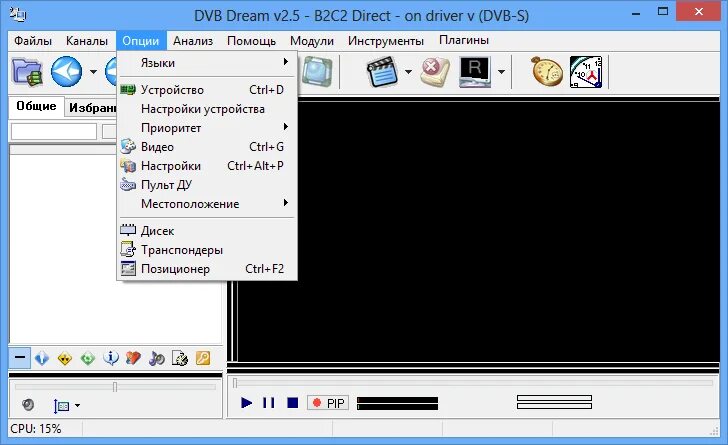Expand the Языки submenu
Viewport: 728px width, 445px height.
click(x=207, y=62)
